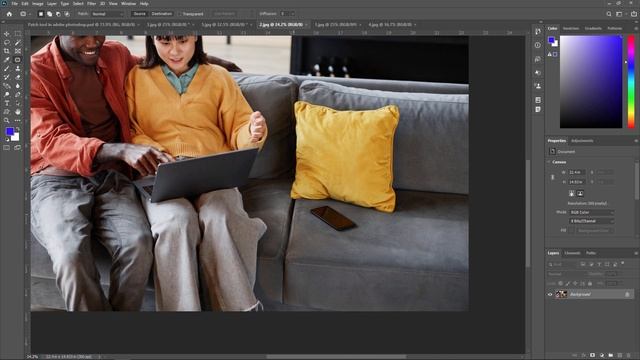Open the 8 Bits/Channel dropdown
The width and height of the screenshot is (640, 360).
tap(591, 221)
